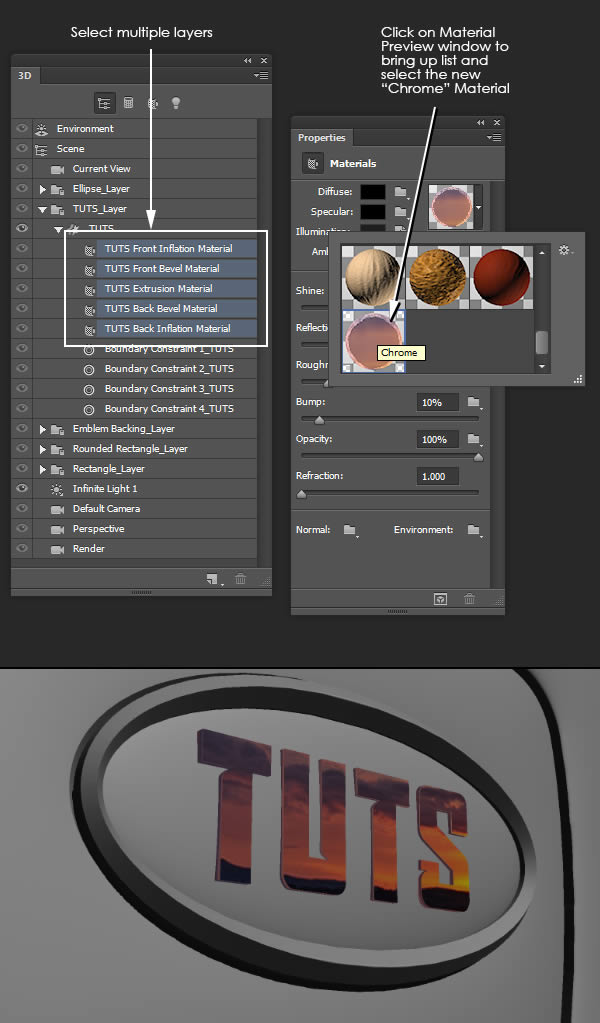Open material preview dropdown arrow
The image size is (600, 1023).
click(x=478, y=207)
